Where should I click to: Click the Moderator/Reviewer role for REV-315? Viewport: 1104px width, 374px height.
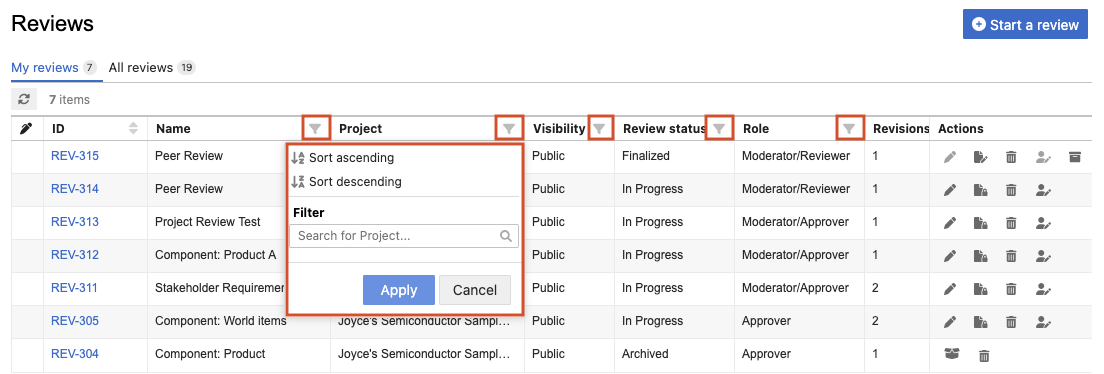(x=796, y=156)
